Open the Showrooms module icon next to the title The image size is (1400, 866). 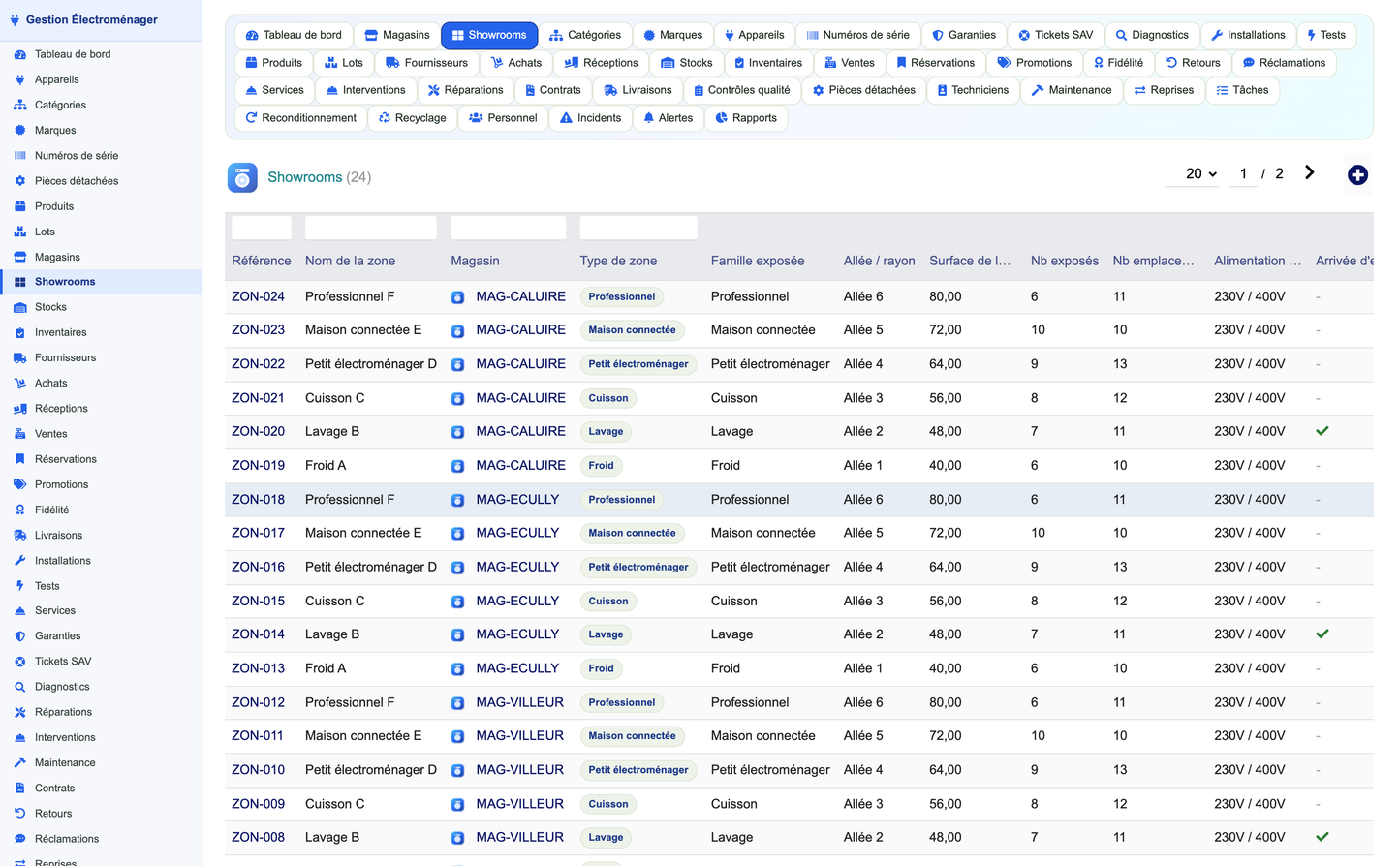[x=242, y=177]
